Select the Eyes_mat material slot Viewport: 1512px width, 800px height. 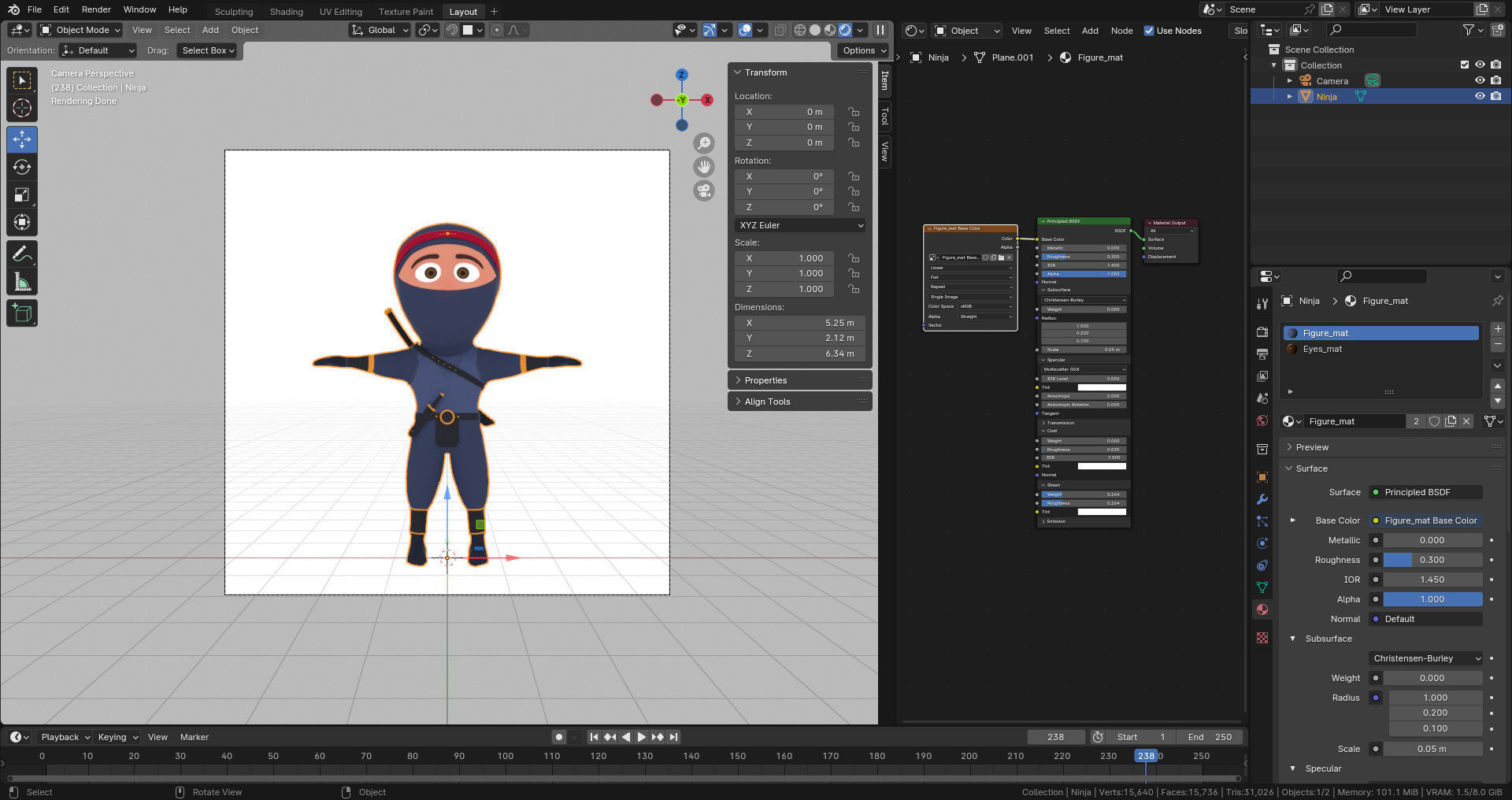click(x=1381, y=349)
